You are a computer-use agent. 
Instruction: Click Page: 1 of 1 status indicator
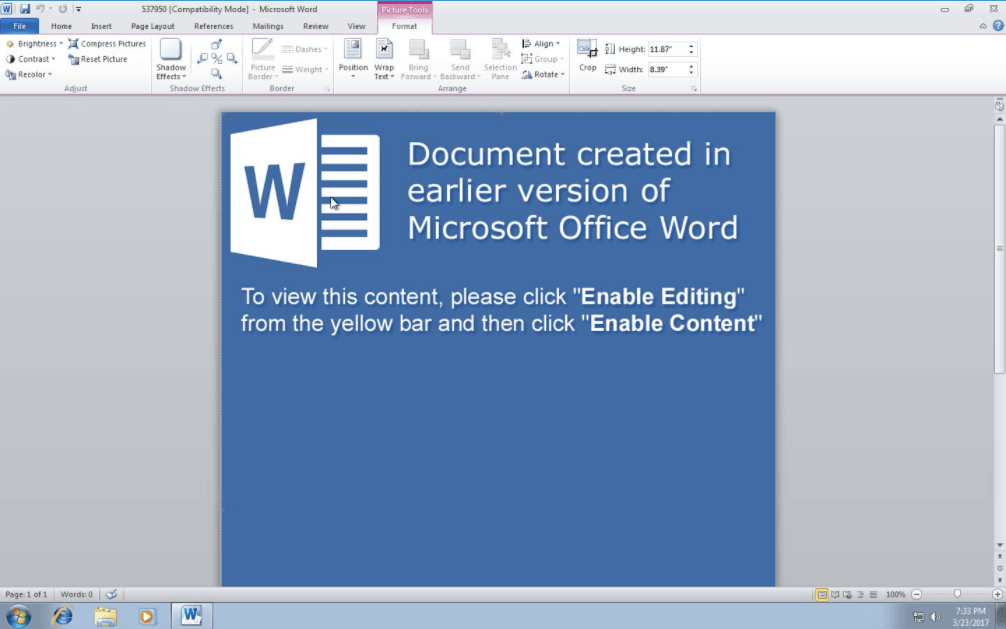coord(26,594)
